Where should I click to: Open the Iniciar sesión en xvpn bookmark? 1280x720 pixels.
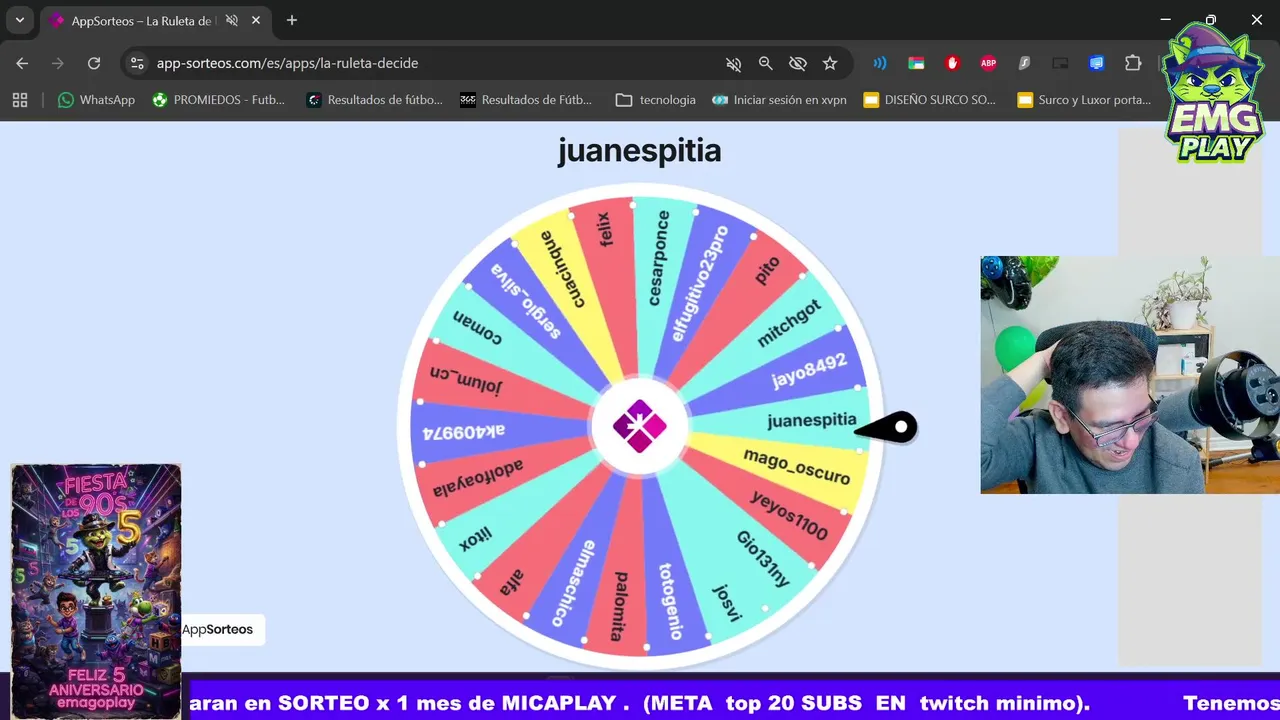point(781,100)
